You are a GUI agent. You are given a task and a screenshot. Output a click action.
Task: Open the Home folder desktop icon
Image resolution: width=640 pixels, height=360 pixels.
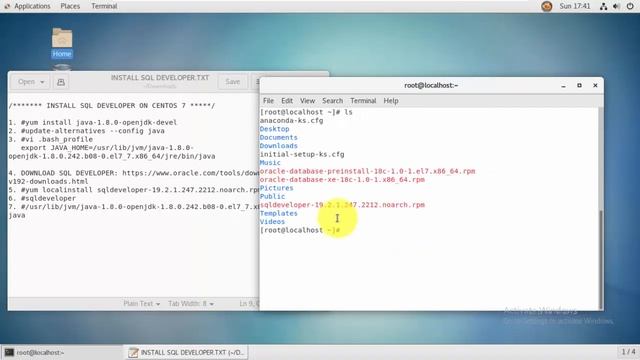[62, 42]
